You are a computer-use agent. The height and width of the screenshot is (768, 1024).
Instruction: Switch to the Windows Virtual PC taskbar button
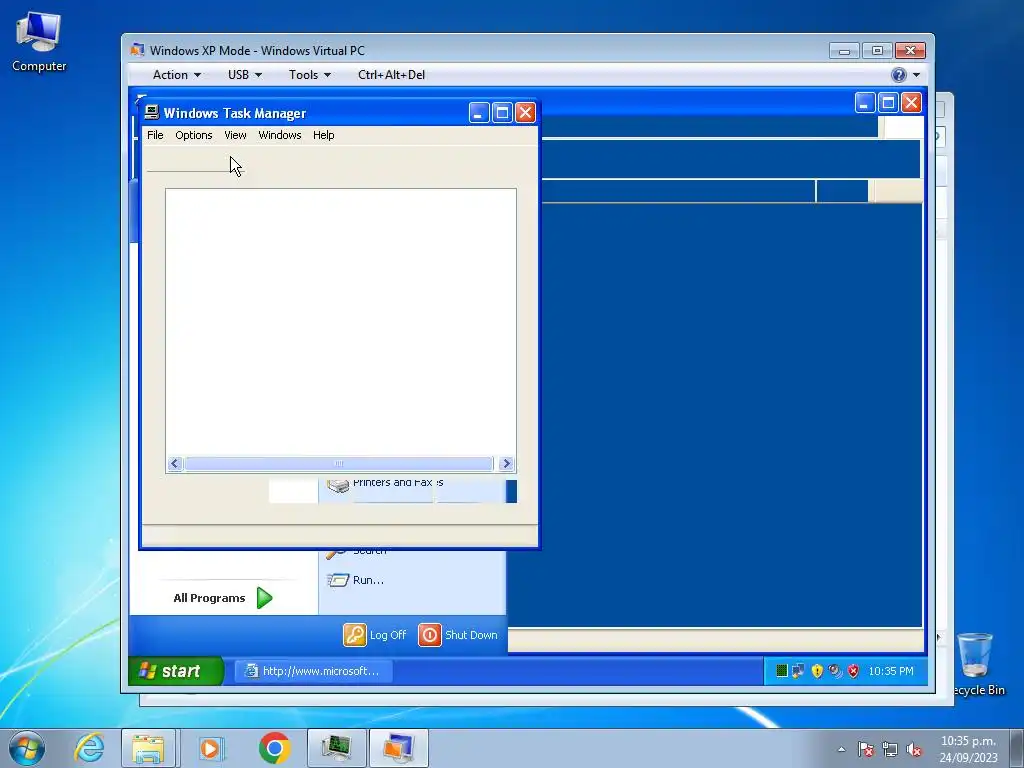[398, 748]
